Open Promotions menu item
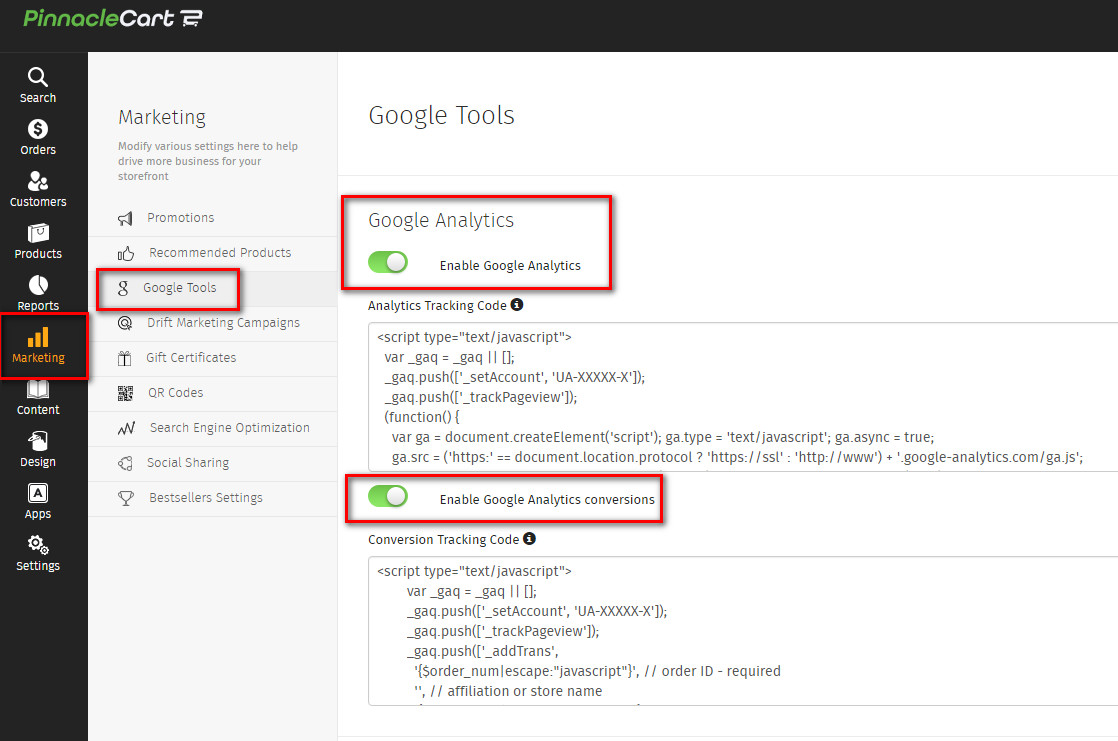Viewport: 1118px width, 741px height. 212,218
